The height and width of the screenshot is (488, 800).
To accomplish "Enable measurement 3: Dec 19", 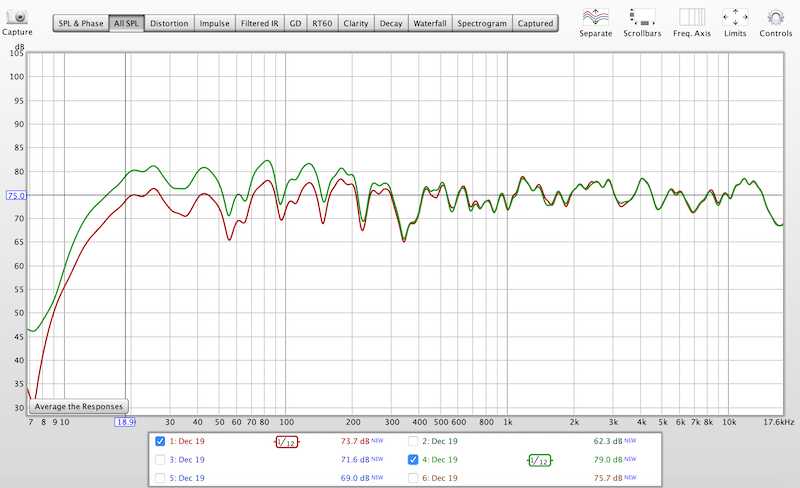I will 160,459.
